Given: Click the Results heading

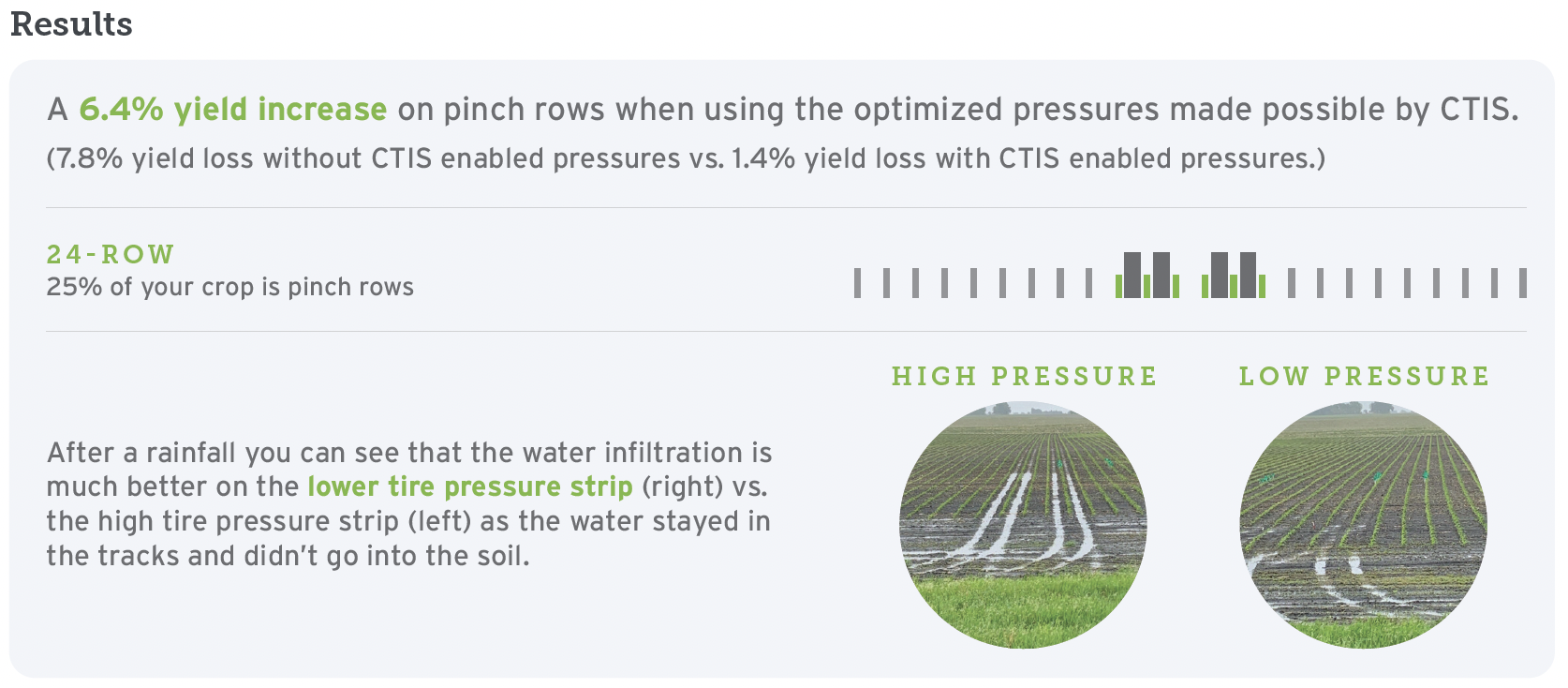Looking at the screenshot, I should [71, 24].
